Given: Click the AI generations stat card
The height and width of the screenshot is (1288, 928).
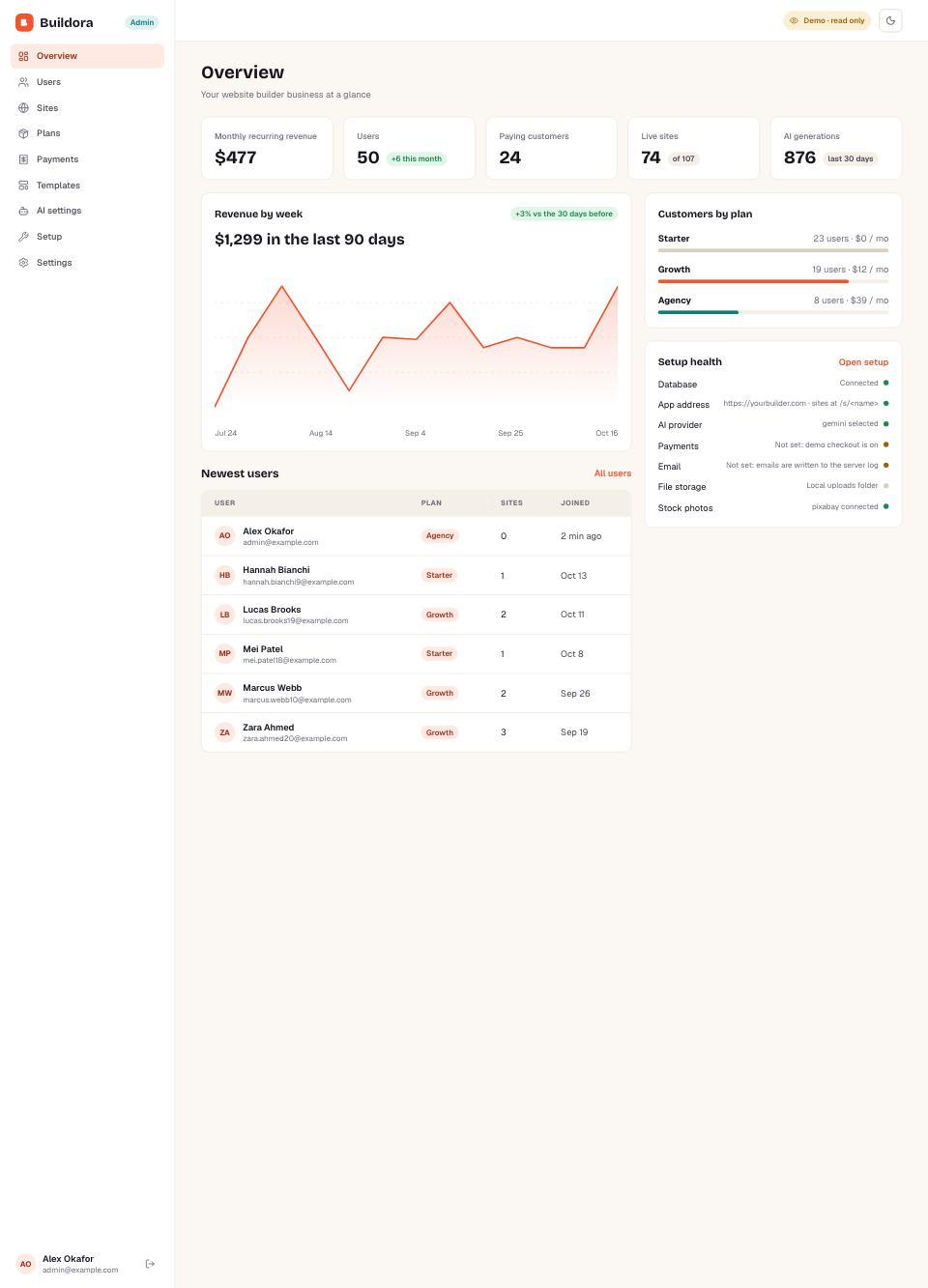Looking at the screenshot, I should click(x=836, y=149).
